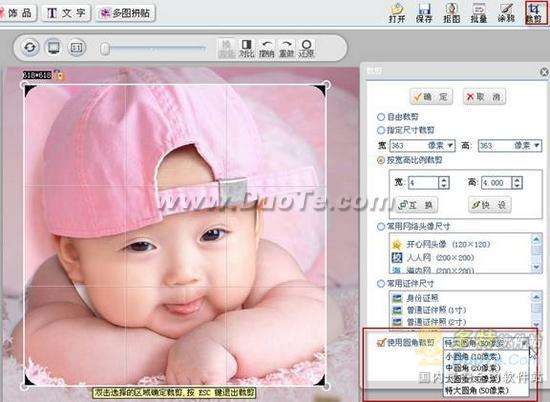This screenshot has height=402, width=550.
Task: Click the zoom slider handle
Action: click(105, 49)
